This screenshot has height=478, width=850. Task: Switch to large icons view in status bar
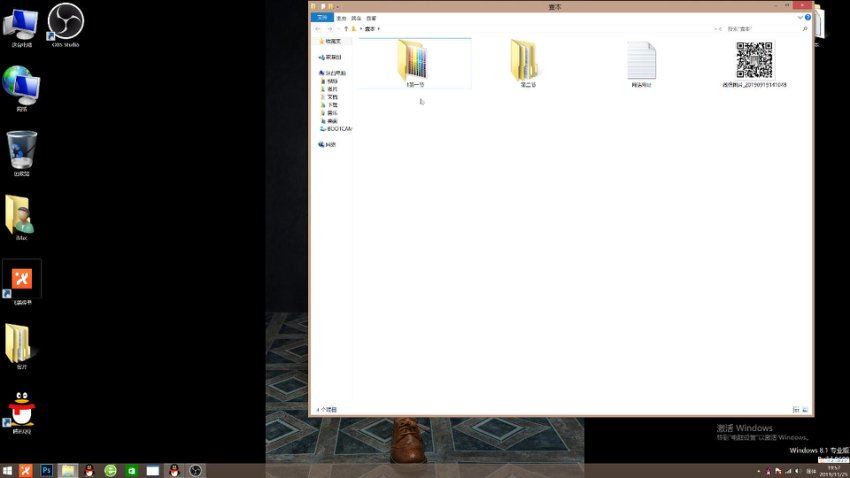805,410
